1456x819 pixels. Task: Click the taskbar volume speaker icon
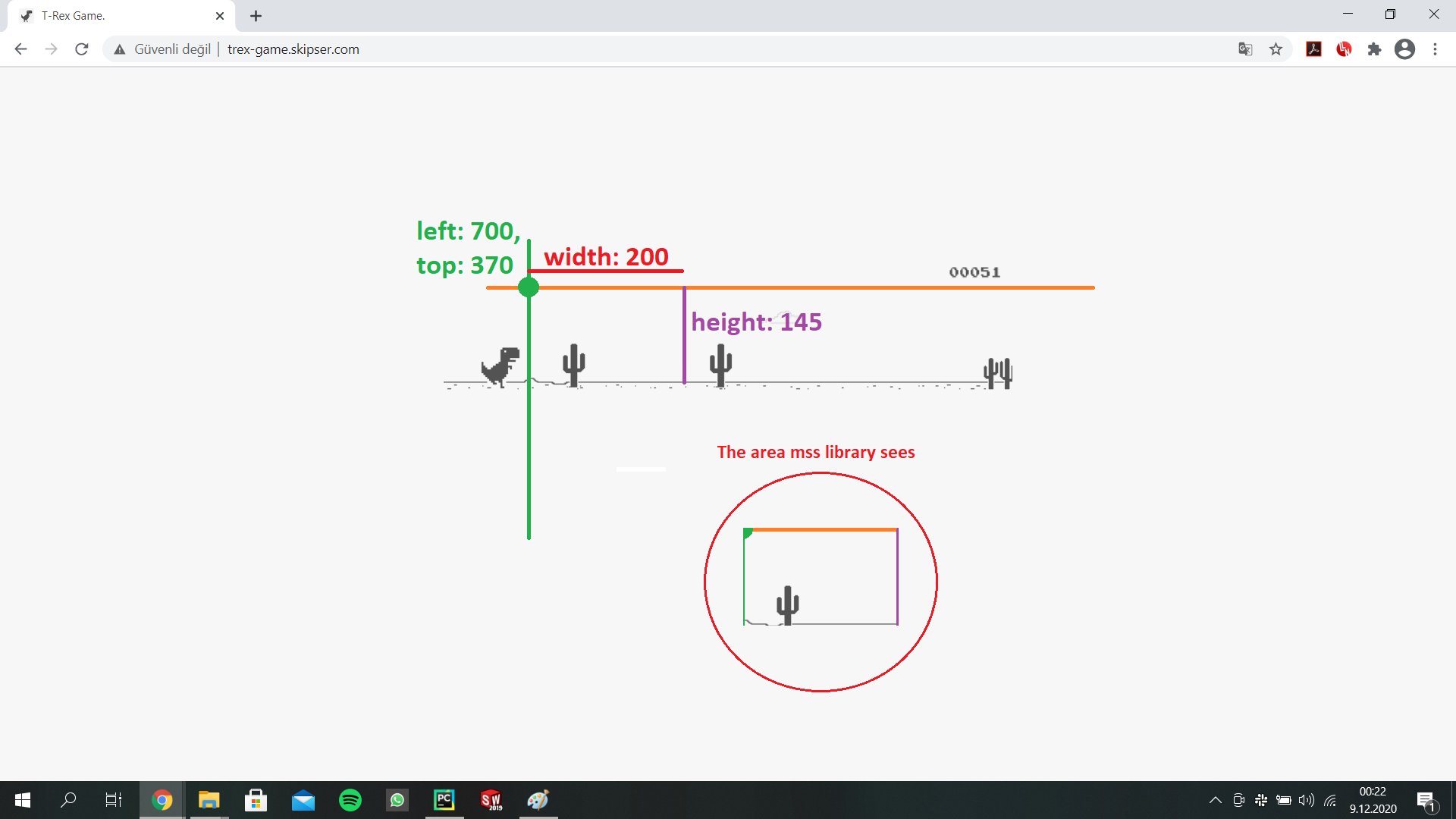tap(1306, 800)
